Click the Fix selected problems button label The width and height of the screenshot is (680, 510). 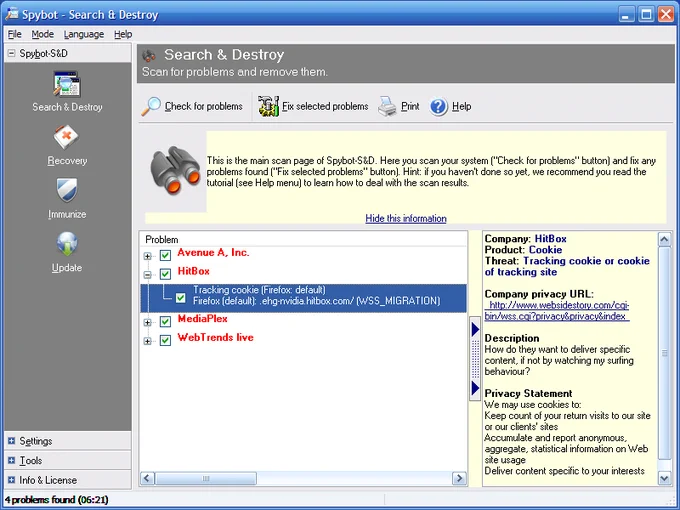click(x=325, y=106)
